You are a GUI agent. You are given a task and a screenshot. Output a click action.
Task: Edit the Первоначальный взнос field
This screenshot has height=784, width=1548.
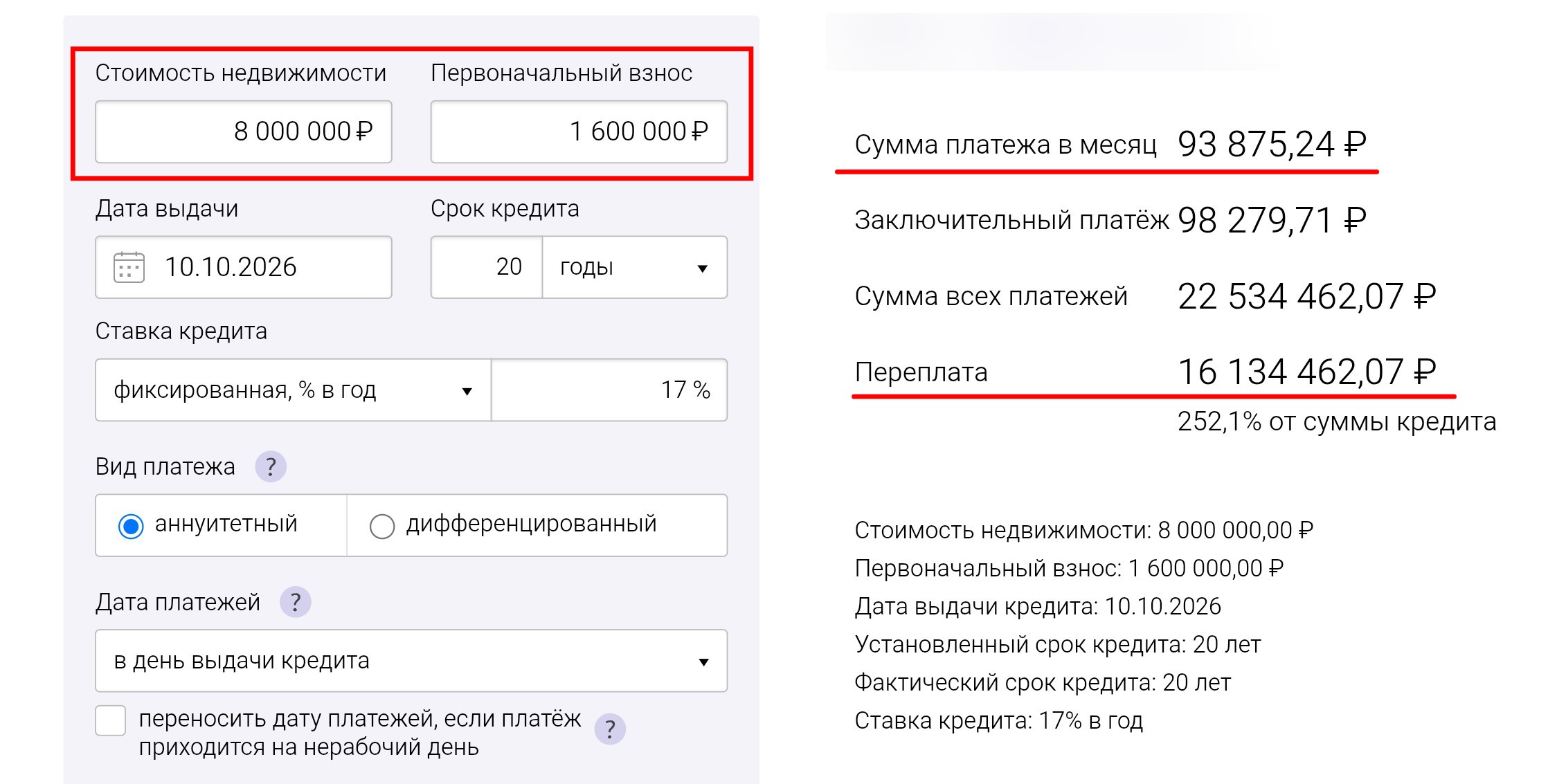(579, 131)
